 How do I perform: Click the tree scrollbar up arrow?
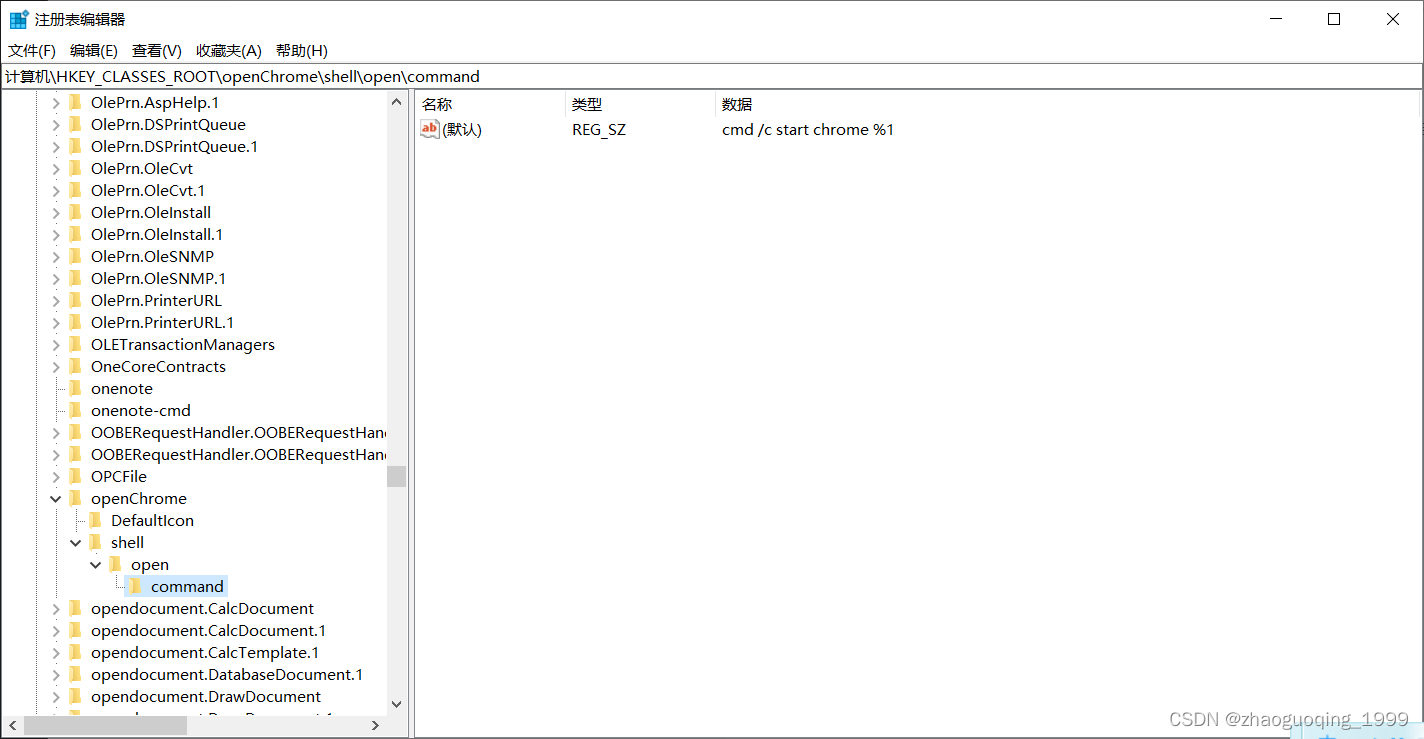(396, 102)
